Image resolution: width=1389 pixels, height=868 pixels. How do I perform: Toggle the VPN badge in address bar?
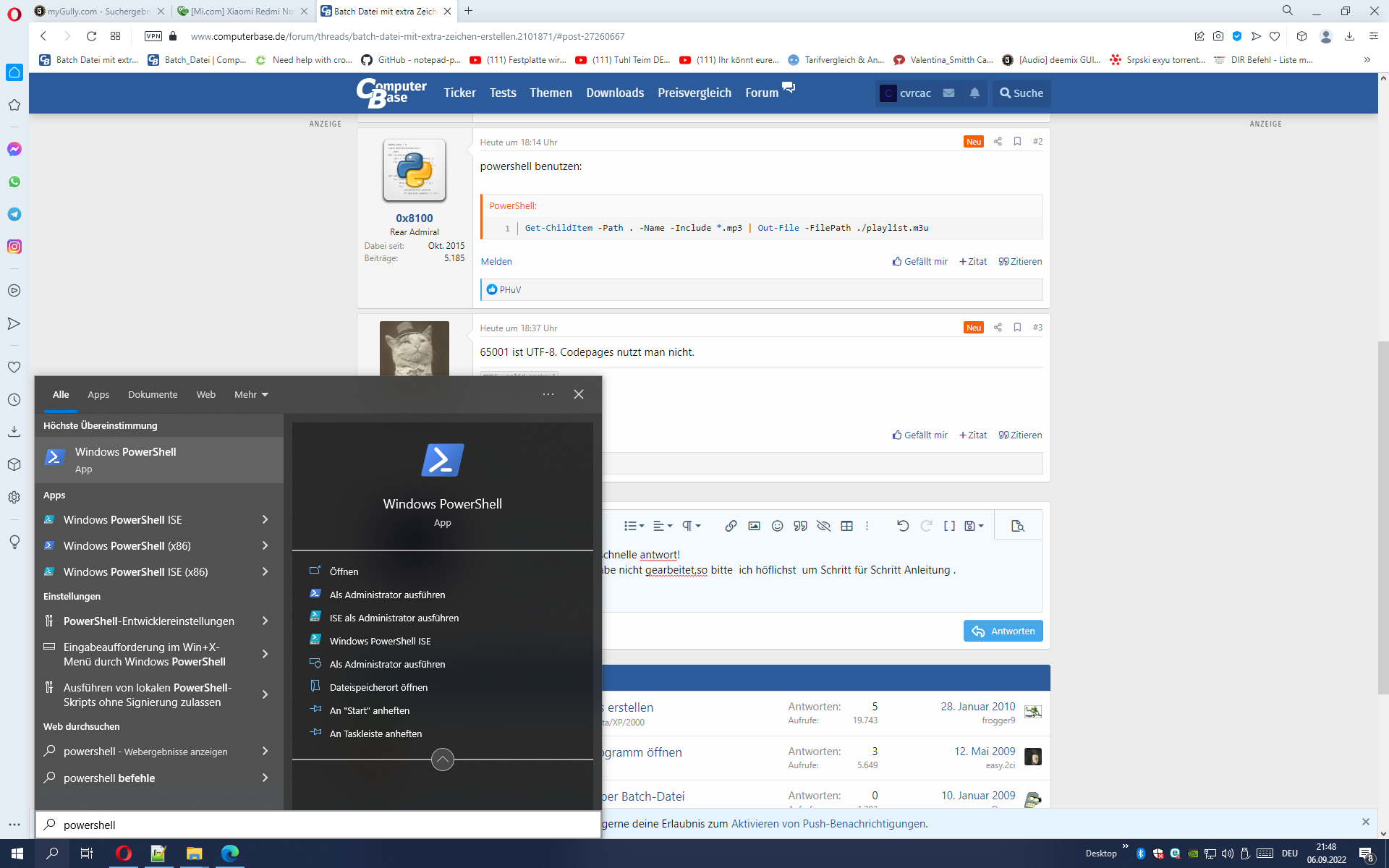(153, 36)
